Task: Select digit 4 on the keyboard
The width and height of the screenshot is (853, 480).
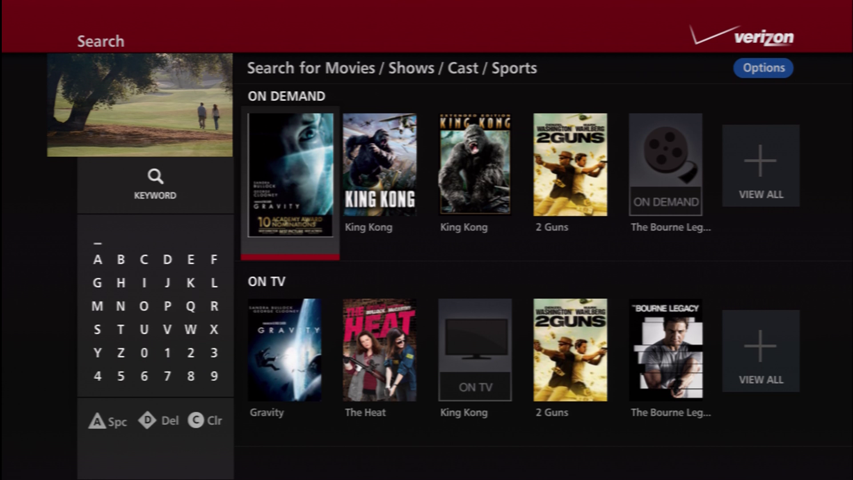Action: coord(97,377)
